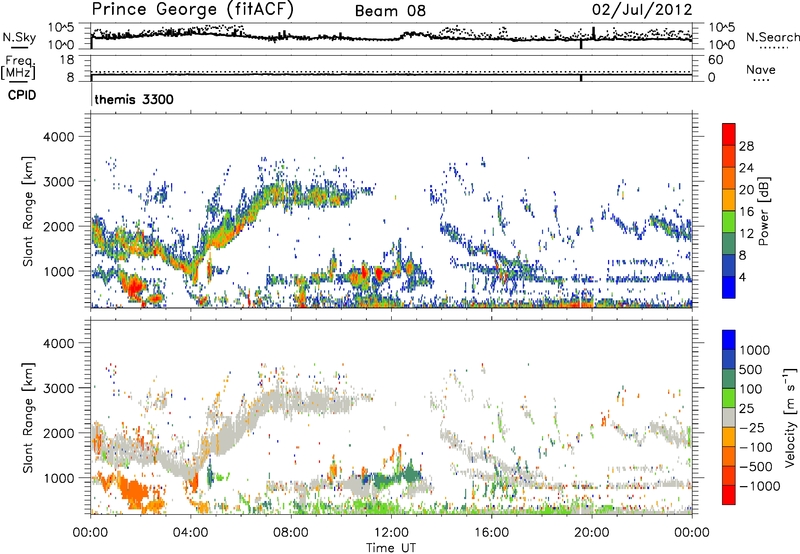Click the '2000' tick of the power panel
Image resolution: width=800 pixels, height=554 pixels.
coord(58,226)
